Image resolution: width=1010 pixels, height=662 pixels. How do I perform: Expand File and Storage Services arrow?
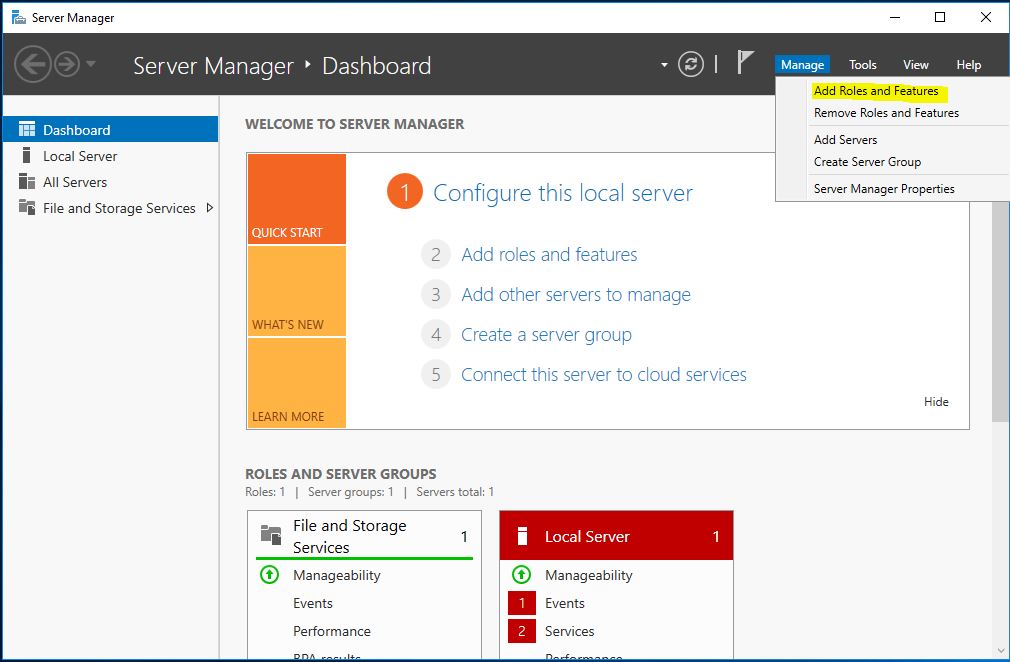pyautogui.click(x=209, y=208)
